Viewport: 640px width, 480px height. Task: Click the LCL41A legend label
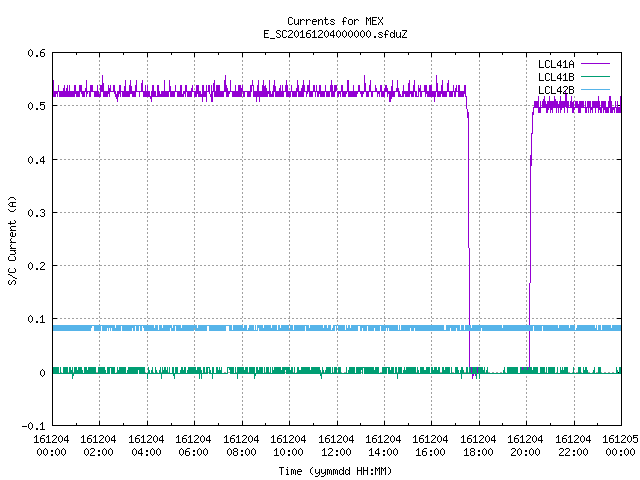click(x=556, y=64)
